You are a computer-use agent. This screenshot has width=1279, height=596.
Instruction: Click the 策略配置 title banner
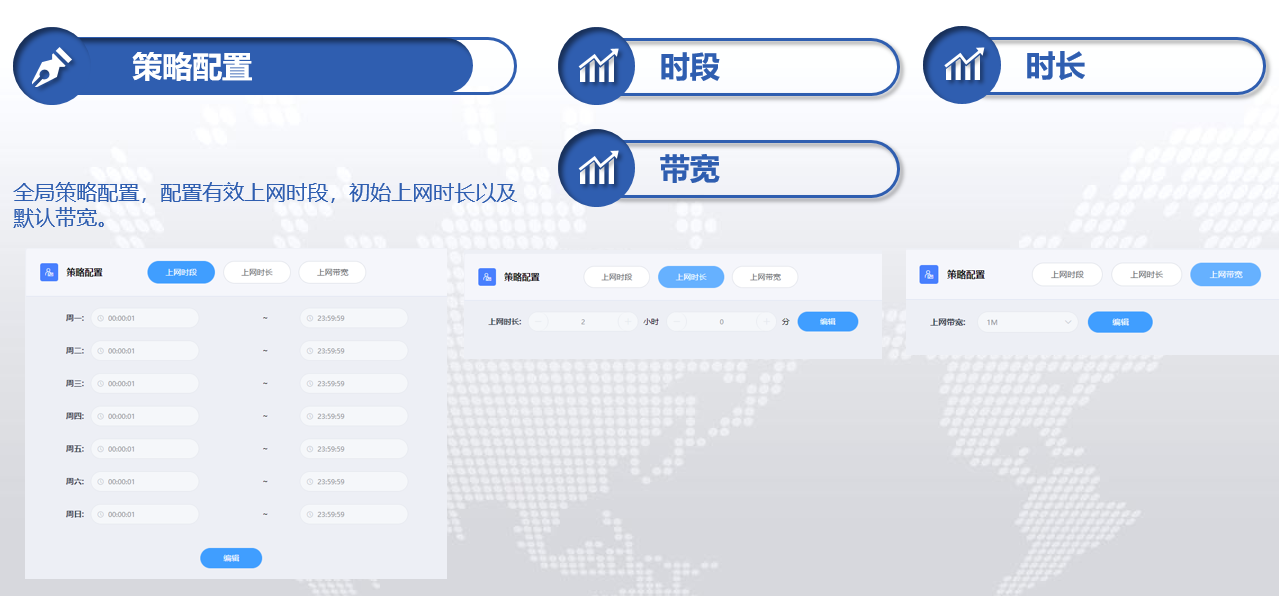pos(265,67)
